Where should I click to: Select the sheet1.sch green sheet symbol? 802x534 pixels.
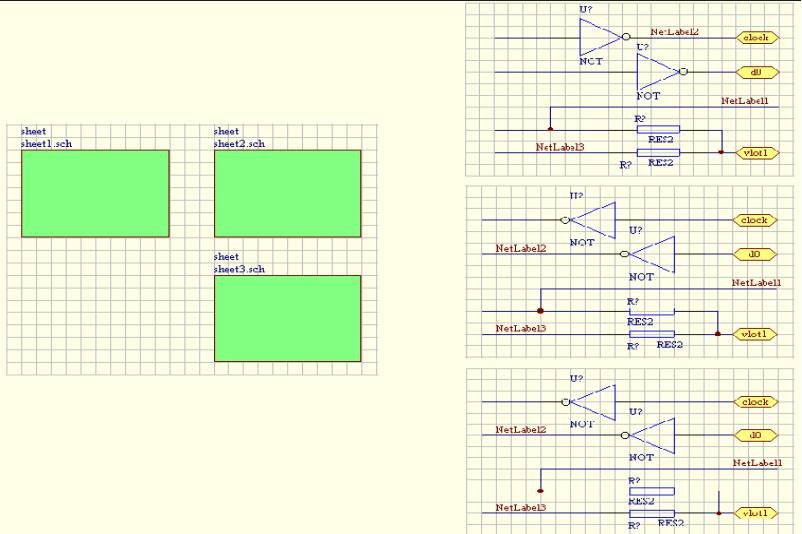coord(95,193)
